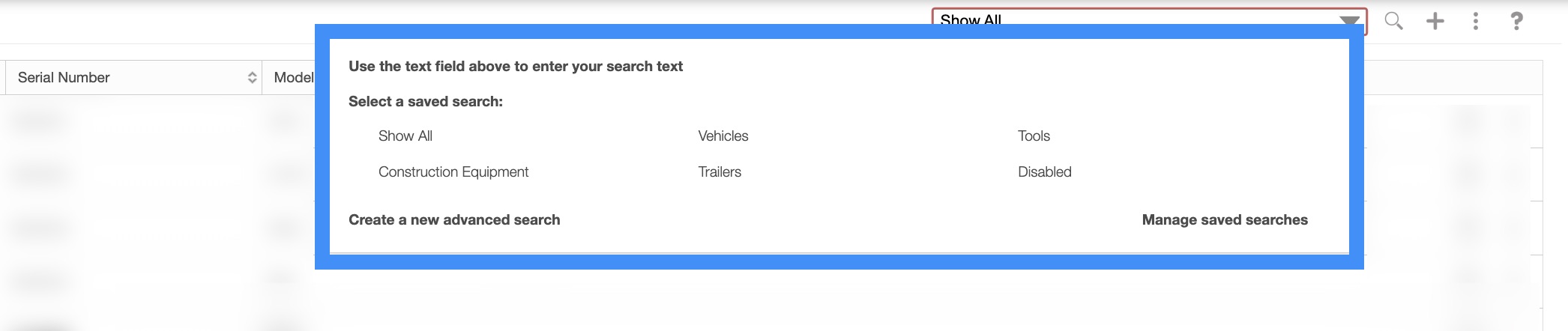1568x331 pixels.
Task: Click the search text instruction line
Action: tap(515, 67)
